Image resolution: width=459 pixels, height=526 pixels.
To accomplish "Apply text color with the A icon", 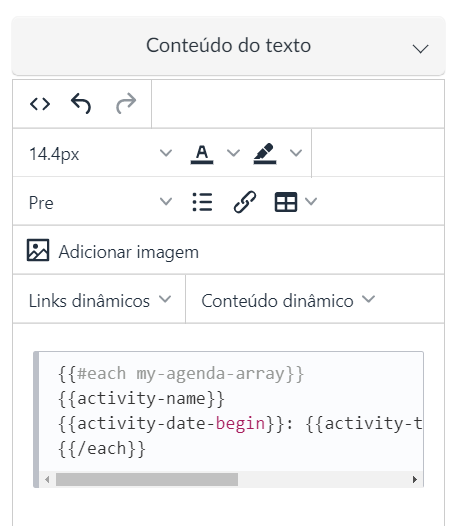I will pyautogui.click(x=202, y=154).
